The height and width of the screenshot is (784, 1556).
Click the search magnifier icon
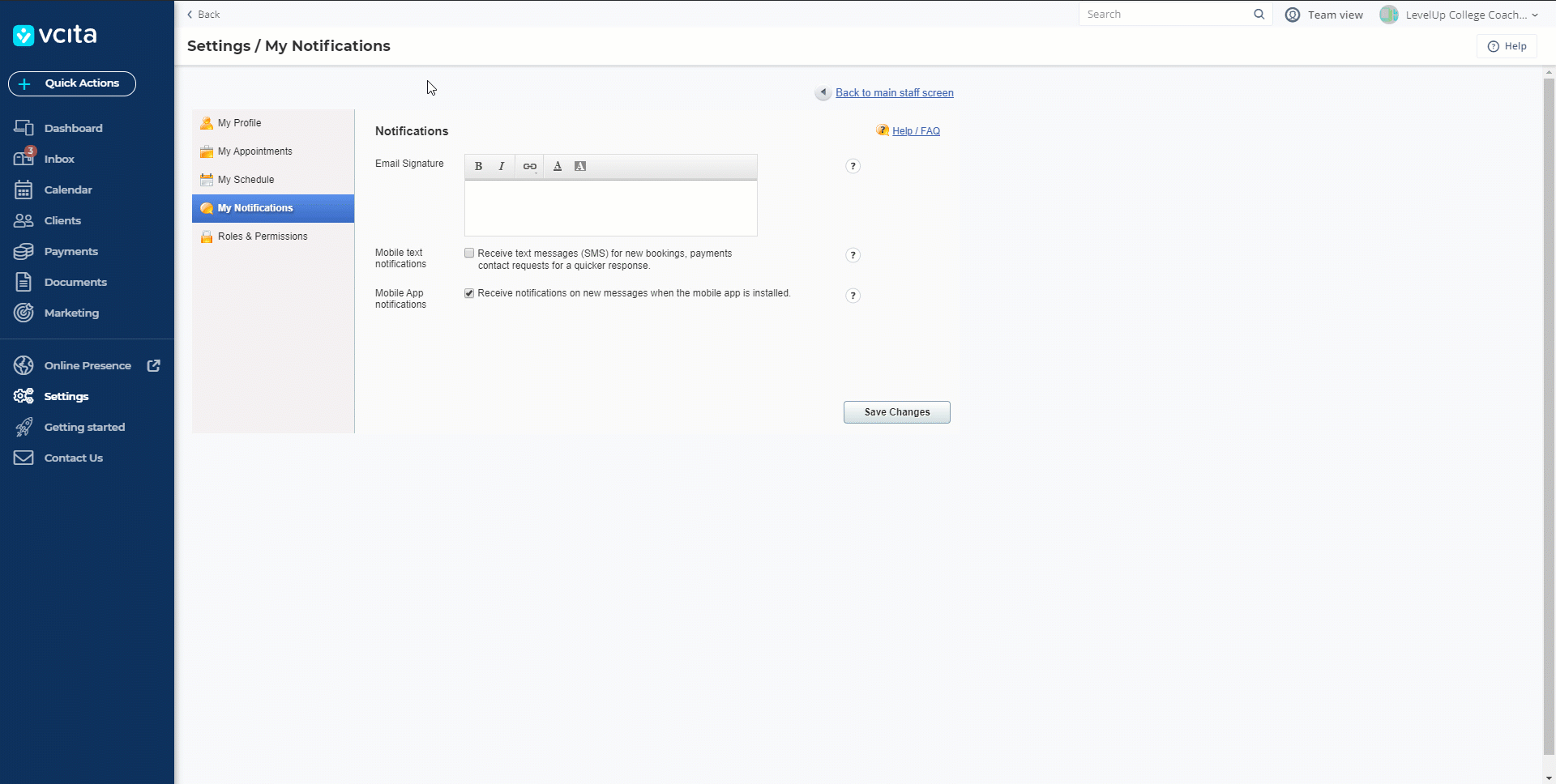(1259, 15)
